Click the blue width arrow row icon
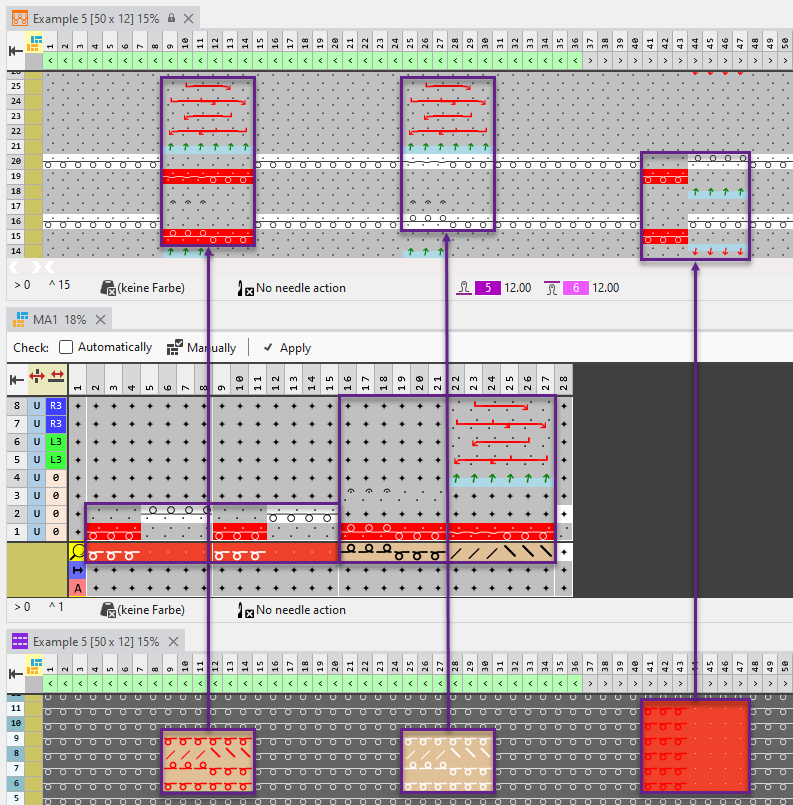This screenshot has height=805, width=793. 76,569
